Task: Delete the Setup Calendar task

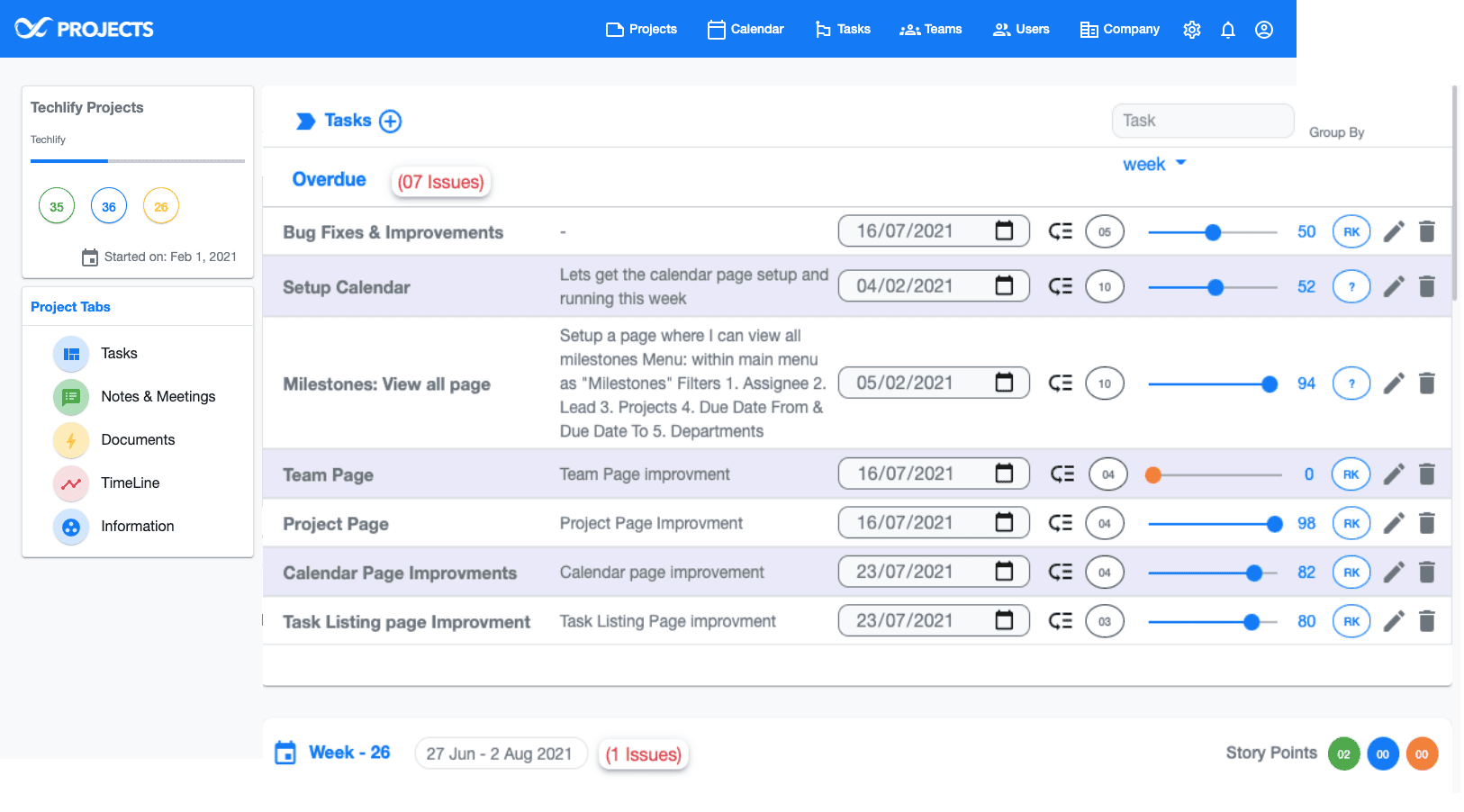Action: [1427, 287]
